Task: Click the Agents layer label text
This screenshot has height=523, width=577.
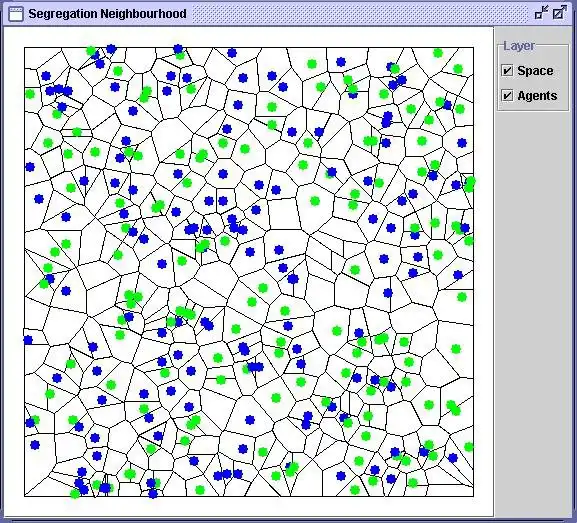Action: point(537,96)
